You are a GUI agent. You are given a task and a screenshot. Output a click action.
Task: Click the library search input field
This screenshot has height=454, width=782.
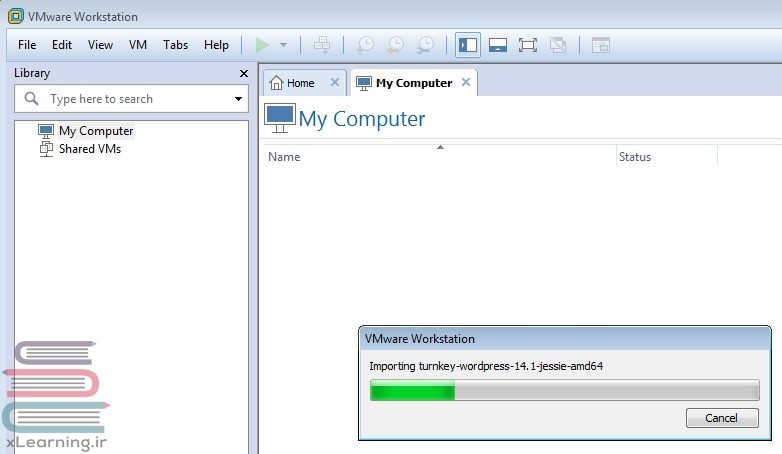[x=130, y=99]
